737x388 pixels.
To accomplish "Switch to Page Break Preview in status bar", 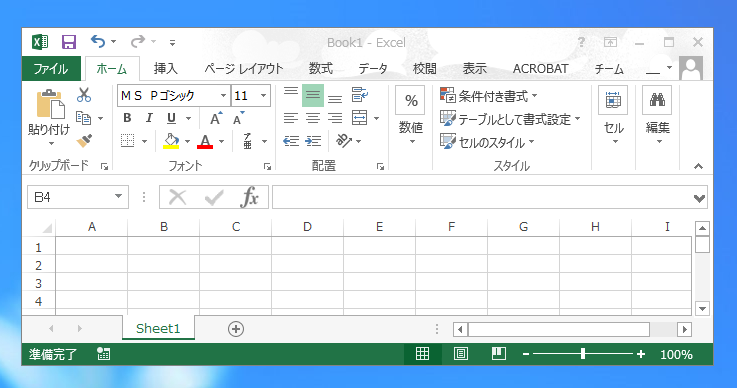I will [499, 354].
